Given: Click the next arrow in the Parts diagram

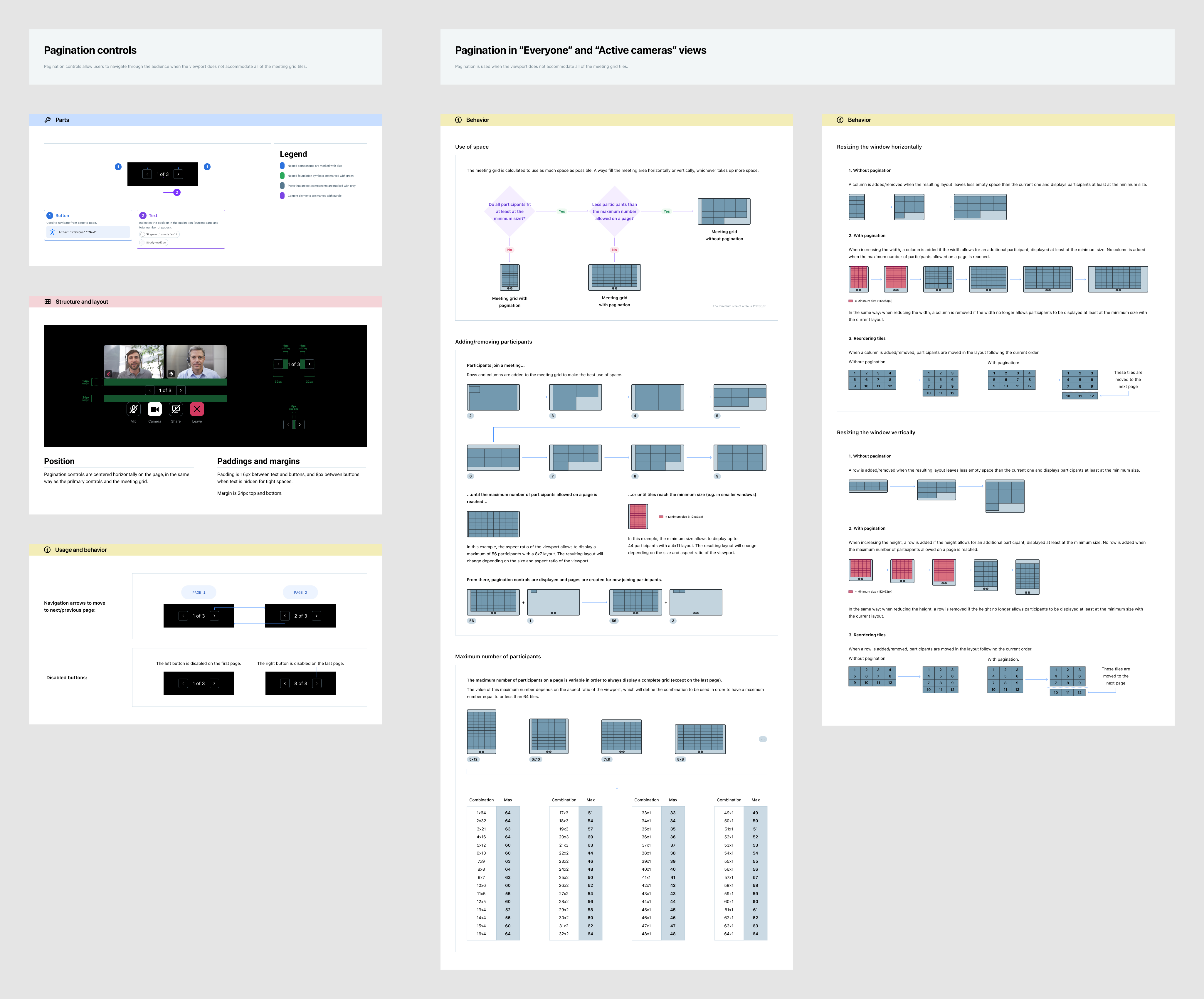Looking at the screenshot, I should 178,174.
